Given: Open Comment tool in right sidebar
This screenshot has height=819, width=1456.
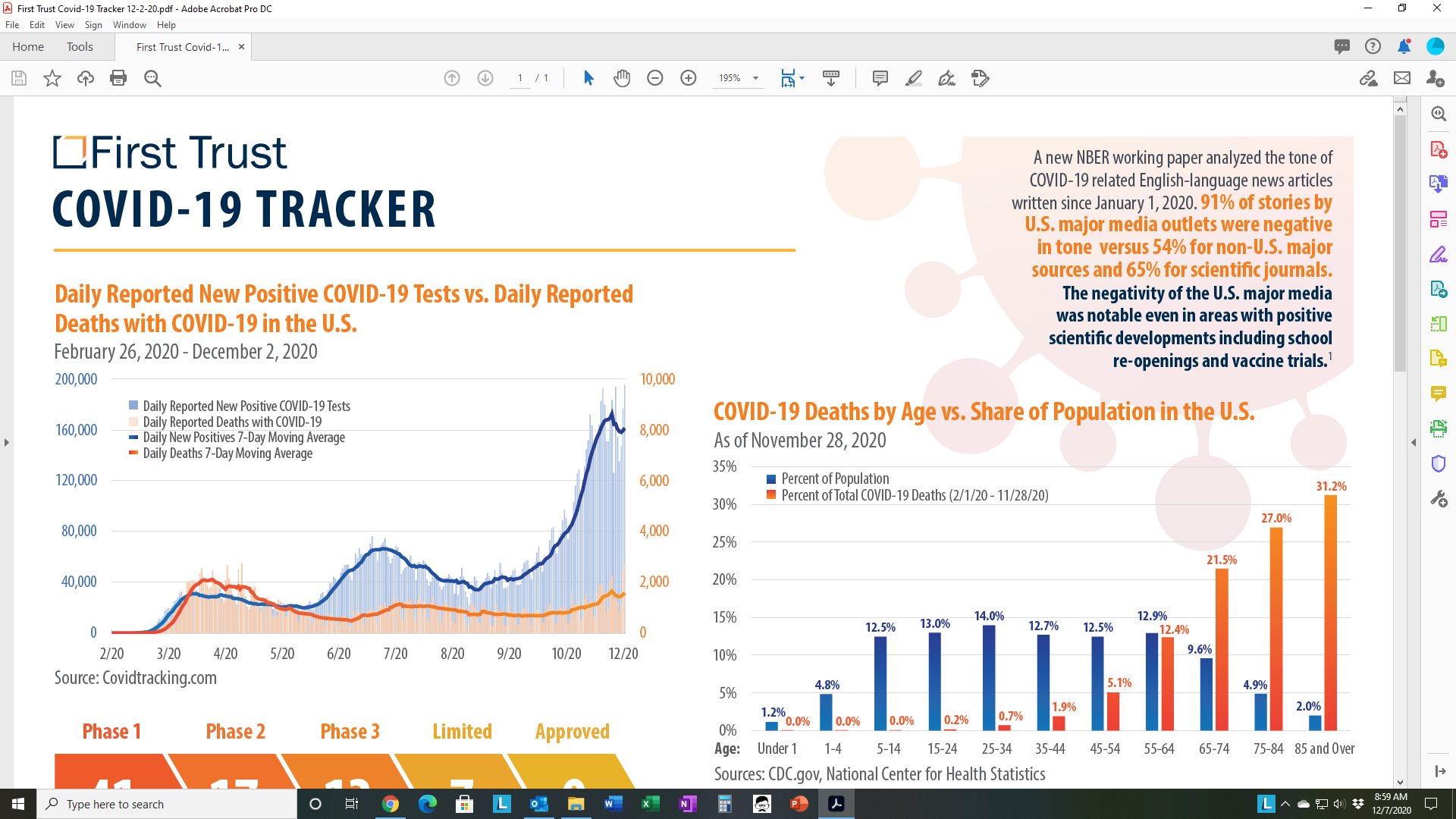Looking at the screenshot, I should coord(1439,393).
